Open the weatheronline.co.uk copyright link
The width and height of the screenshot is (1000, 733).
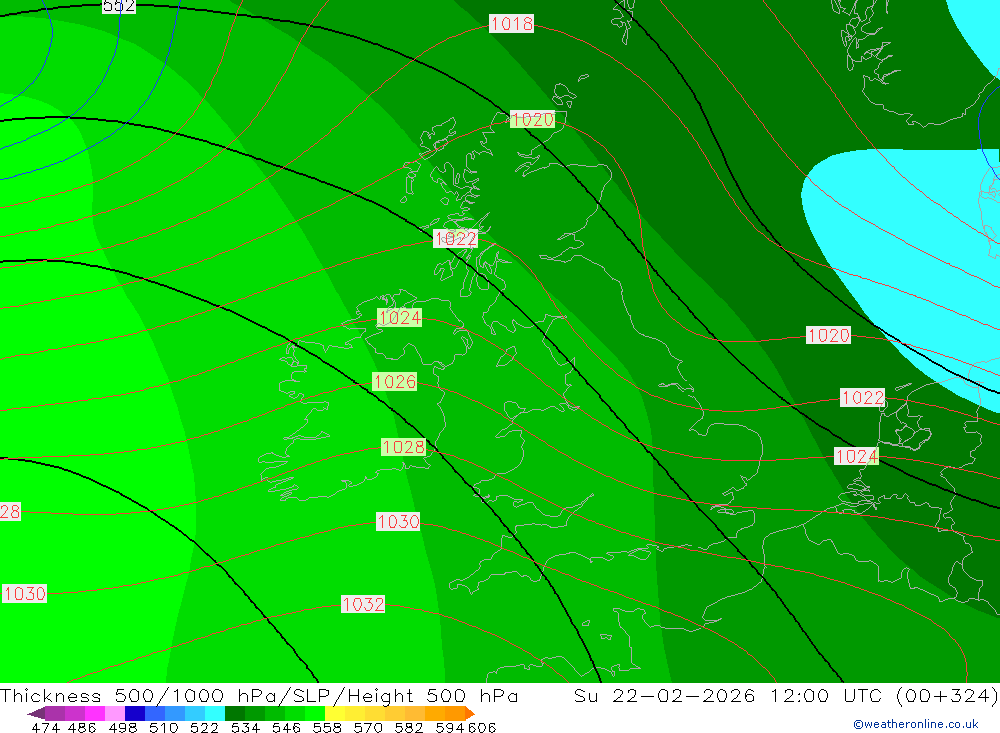tap(915, 724)
